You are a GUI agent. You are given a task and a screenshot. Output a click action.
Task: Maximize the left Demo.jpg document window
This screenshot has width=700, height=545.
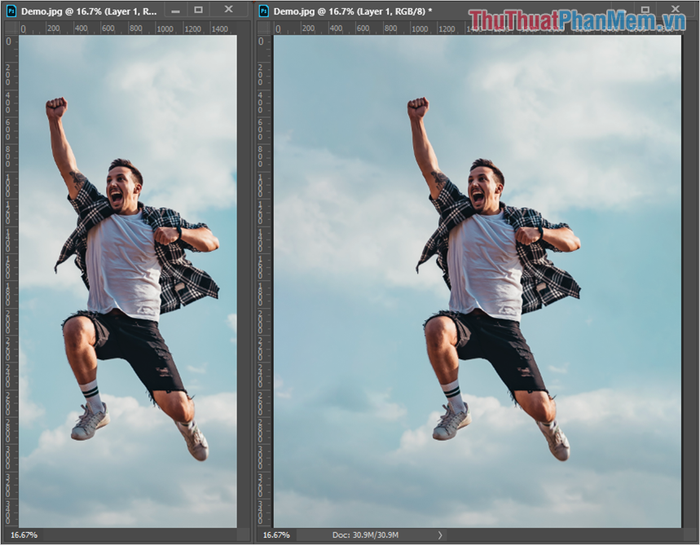point(199,10)
